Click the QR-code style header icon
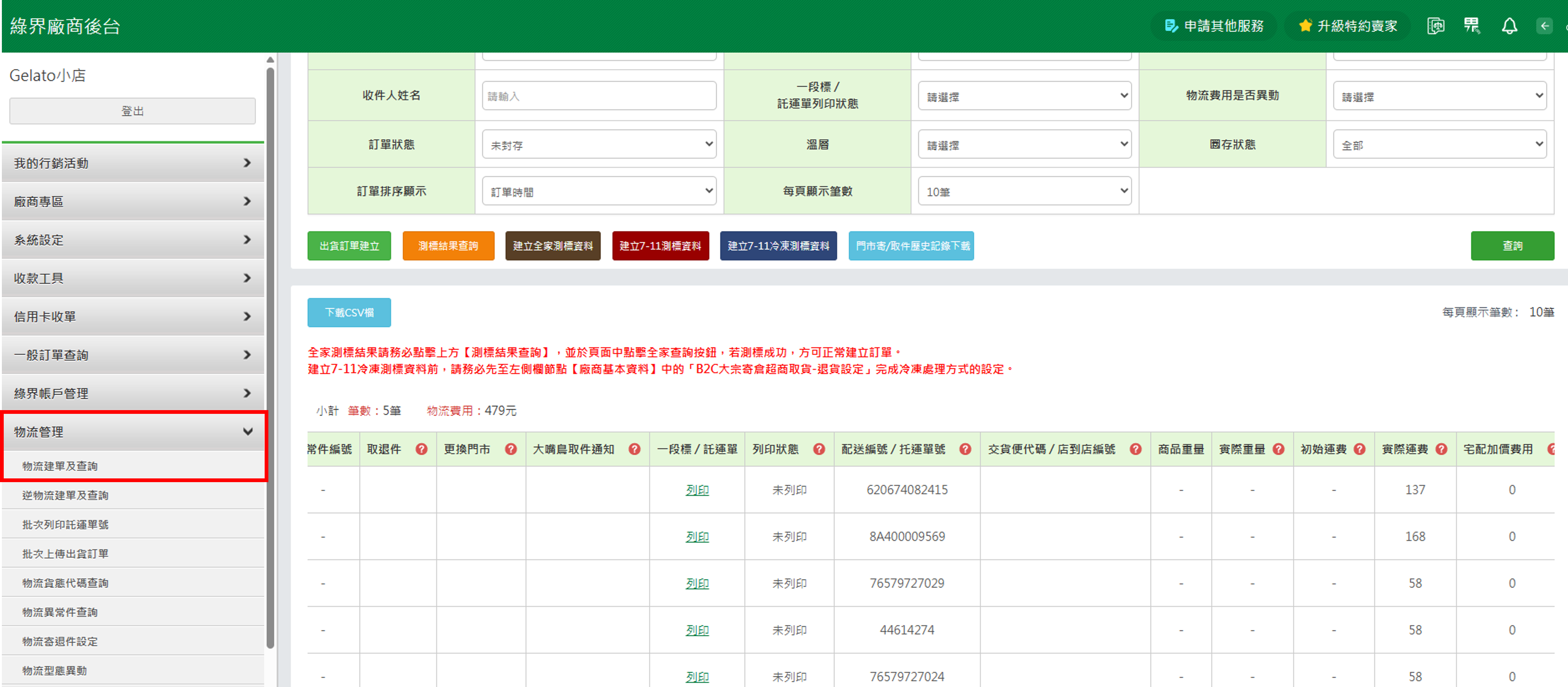 pyautogui.click(x=1471, y=26)
